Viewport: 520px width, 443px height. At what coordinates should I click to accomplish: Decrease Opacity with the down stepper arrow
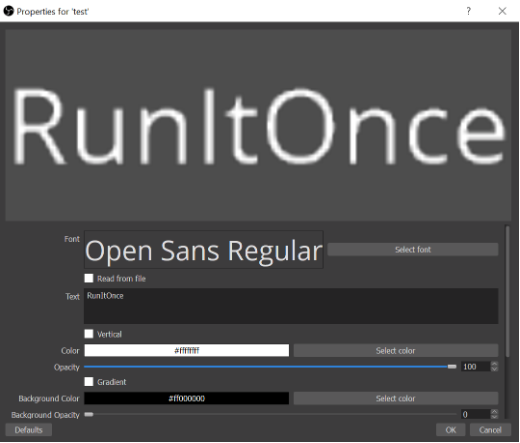coord(494,369)
